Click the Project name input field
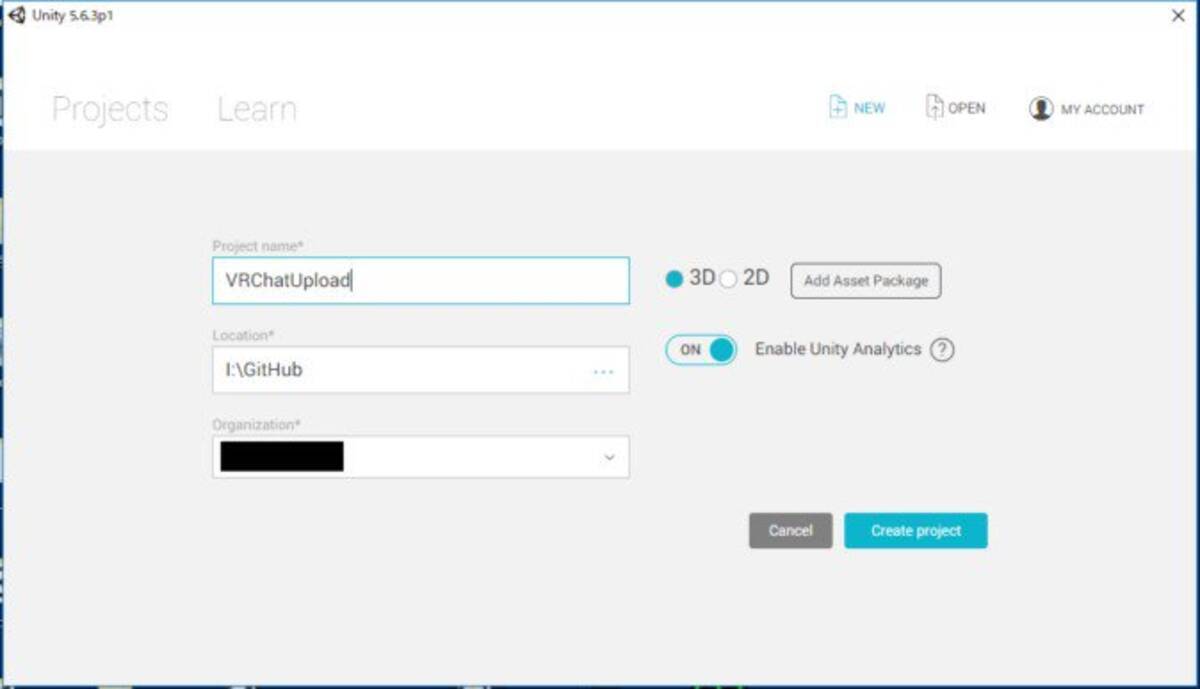 pos(421,281)
